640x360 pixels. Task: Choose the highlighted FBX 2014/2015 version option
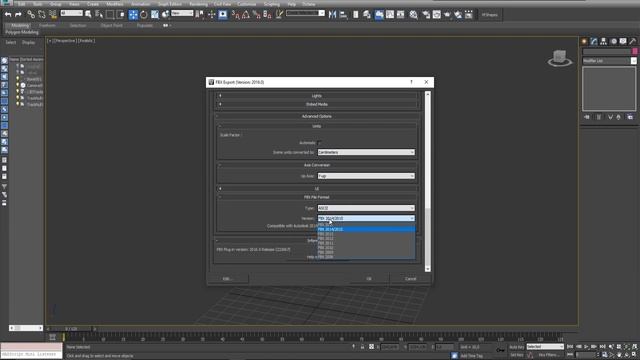(x=366, y=229)
